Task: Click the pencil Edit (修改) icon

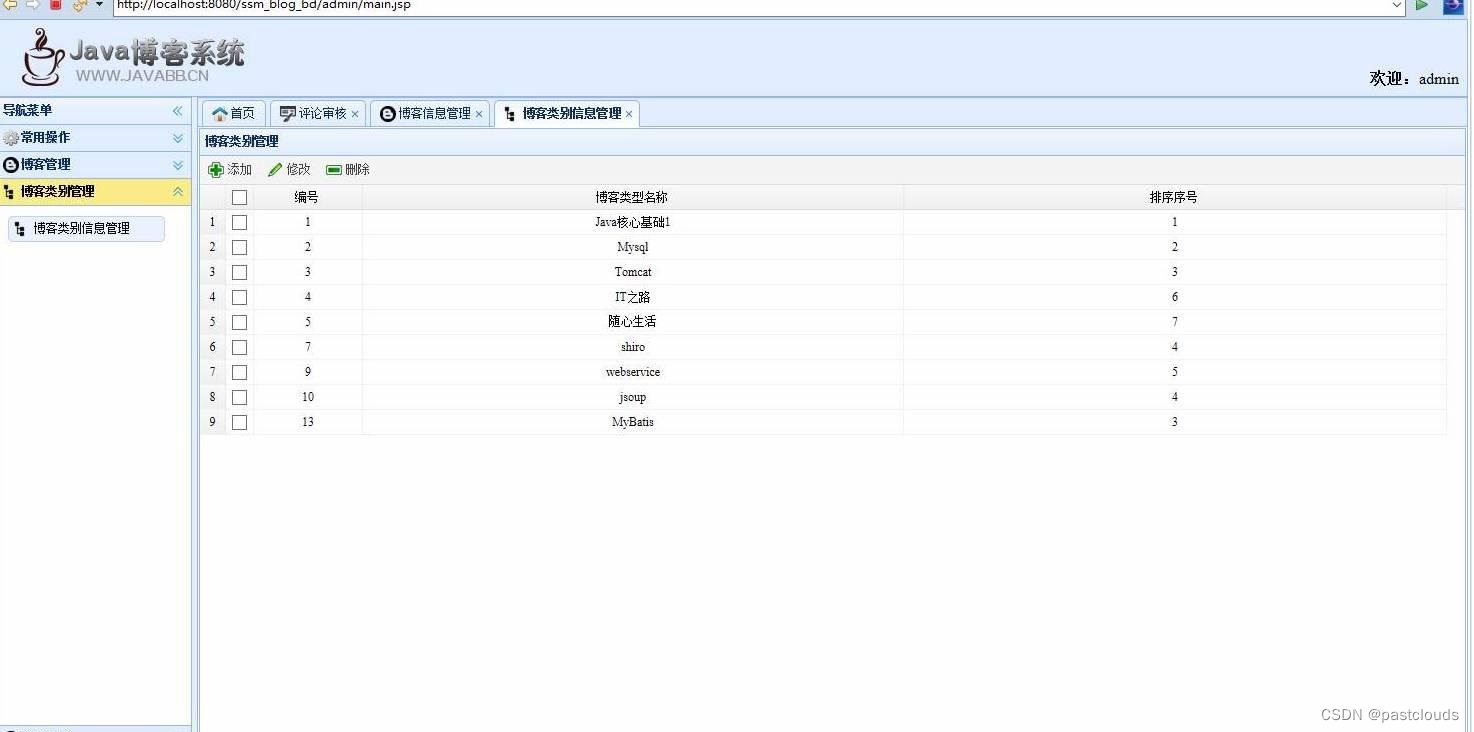Action: click(x=275, y=170)
